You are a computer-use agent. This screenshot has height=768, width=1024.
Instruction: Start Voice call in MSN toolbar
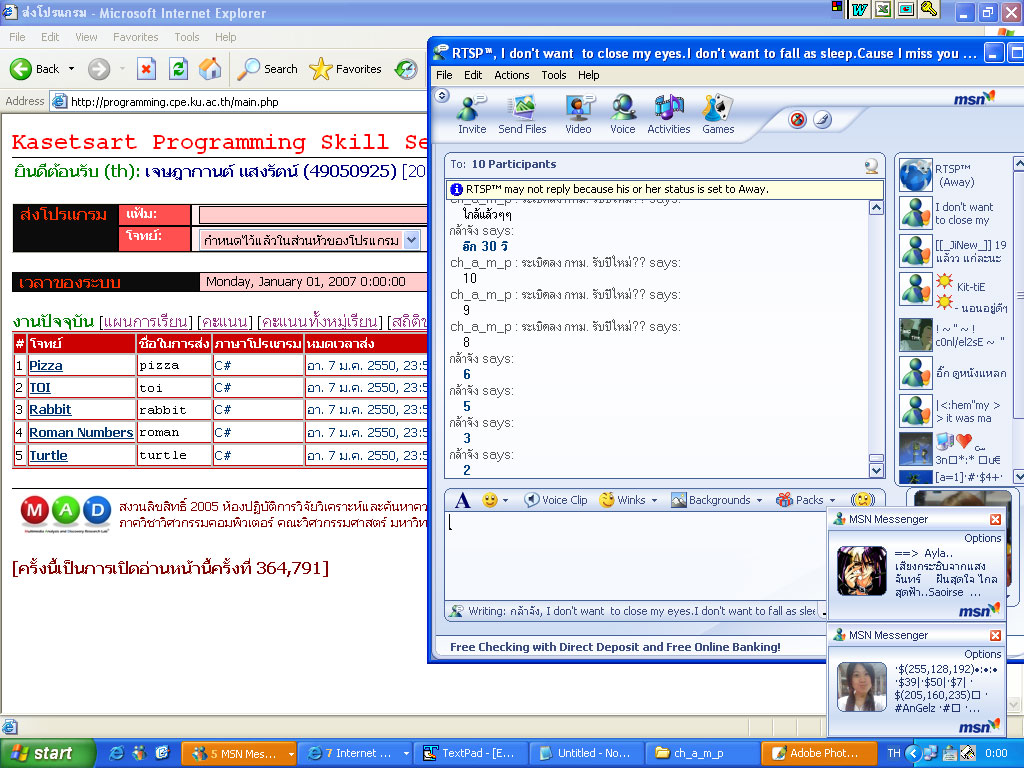(623, 114)
